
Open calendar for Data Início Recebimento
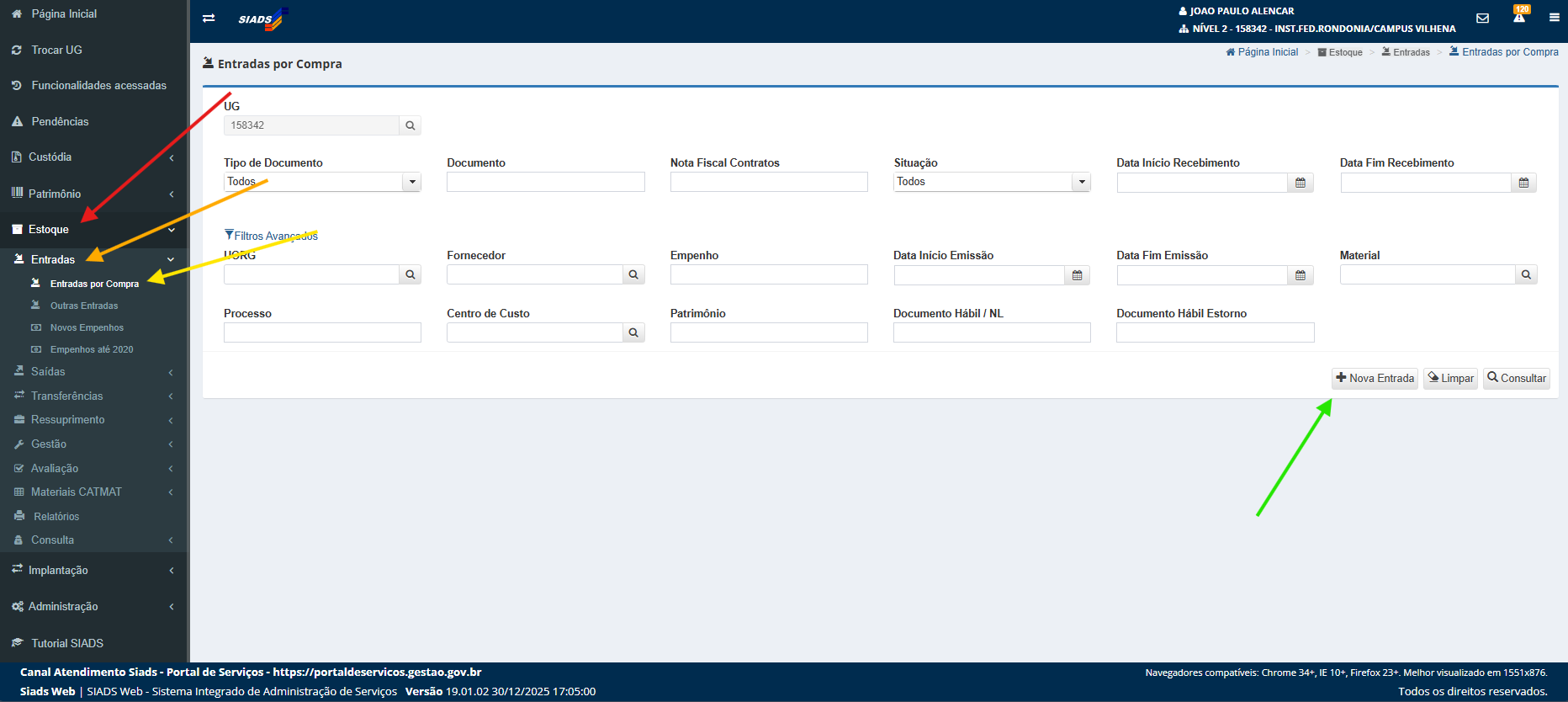[1300, 183]
